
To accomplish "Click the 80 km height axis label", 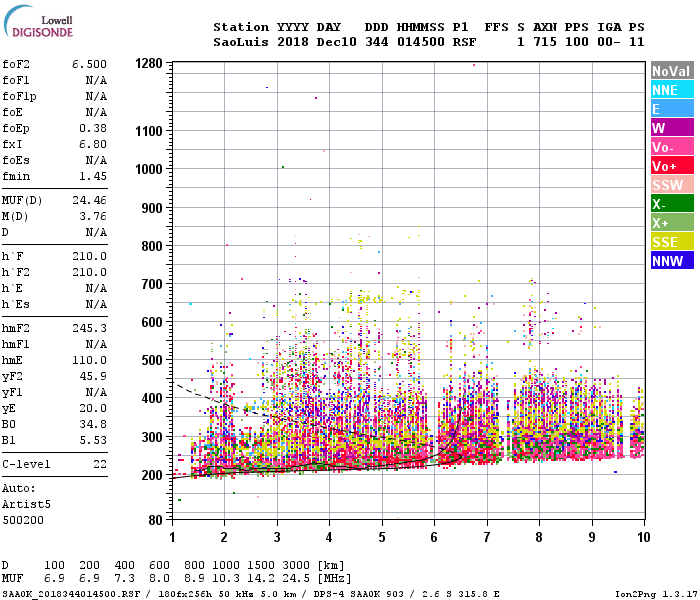I will coord(155,521).
